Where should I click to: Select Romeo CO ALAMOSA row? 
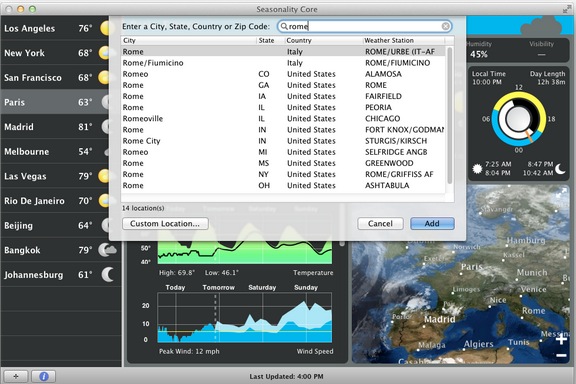[x=283, y=74]
